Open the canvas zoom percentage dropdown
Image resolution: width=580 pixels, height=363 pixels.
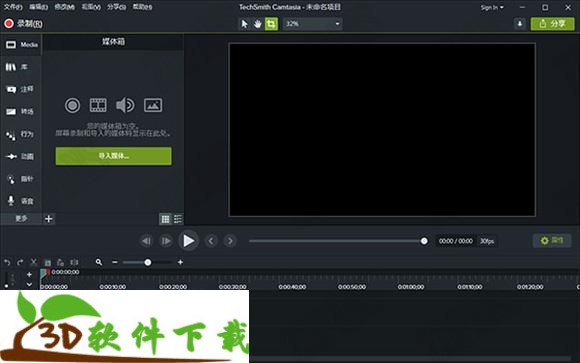click(313, 24)
